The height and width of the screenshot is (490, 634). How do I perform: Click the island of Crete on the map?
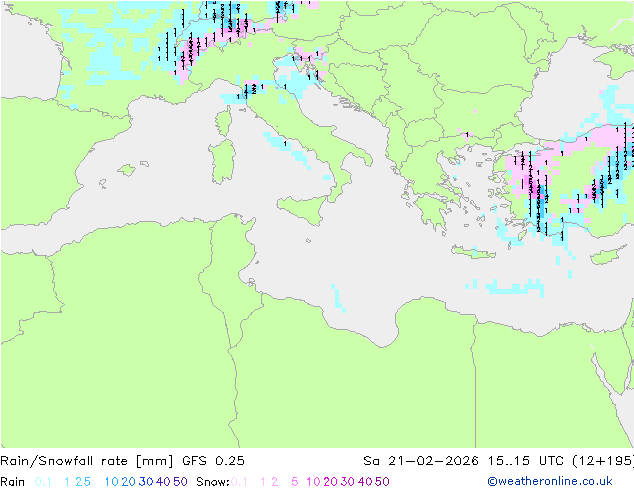click(473, 252)
